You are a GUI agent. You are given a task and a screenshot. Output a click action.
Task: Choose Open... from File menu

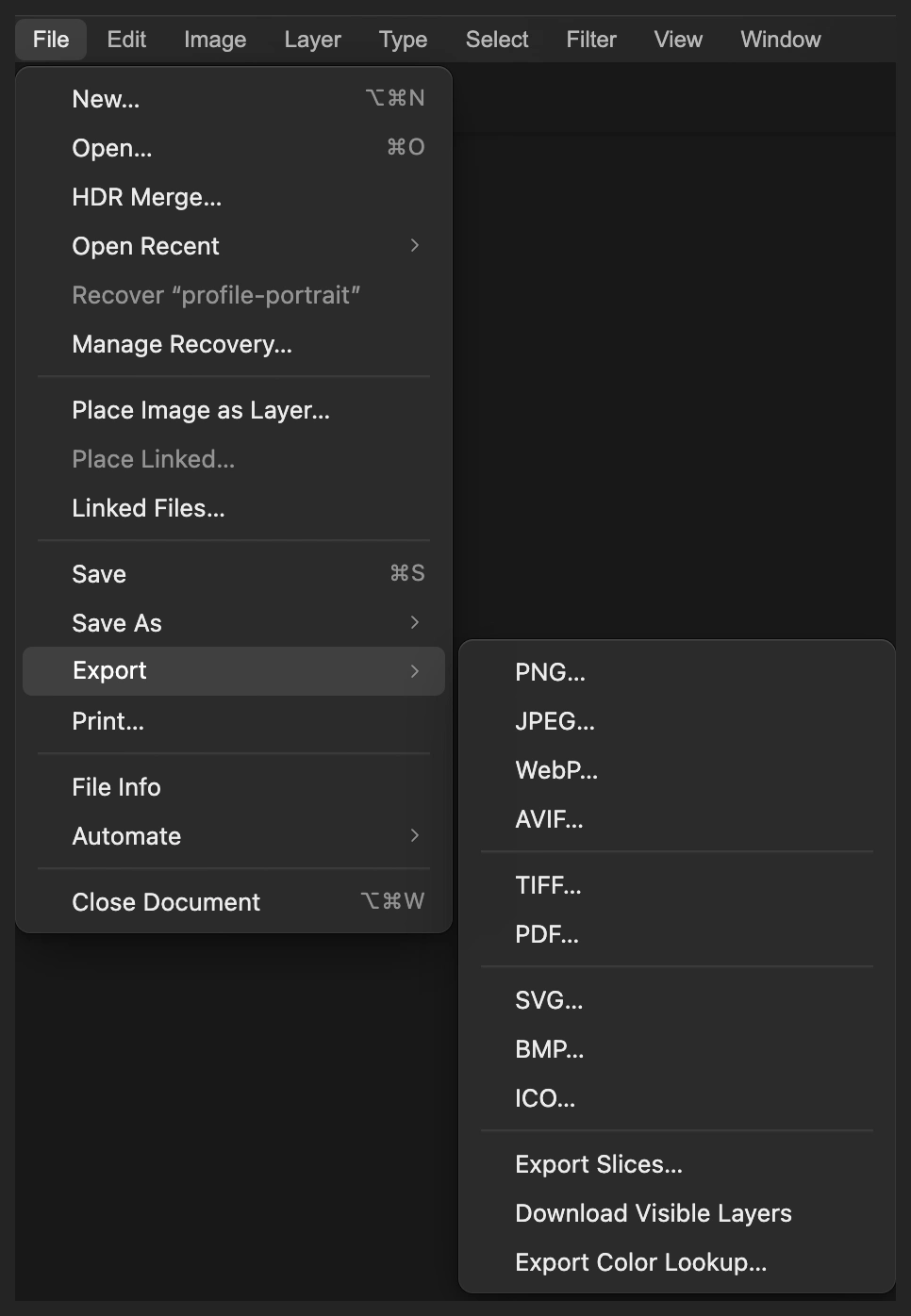tap(234, 148)
